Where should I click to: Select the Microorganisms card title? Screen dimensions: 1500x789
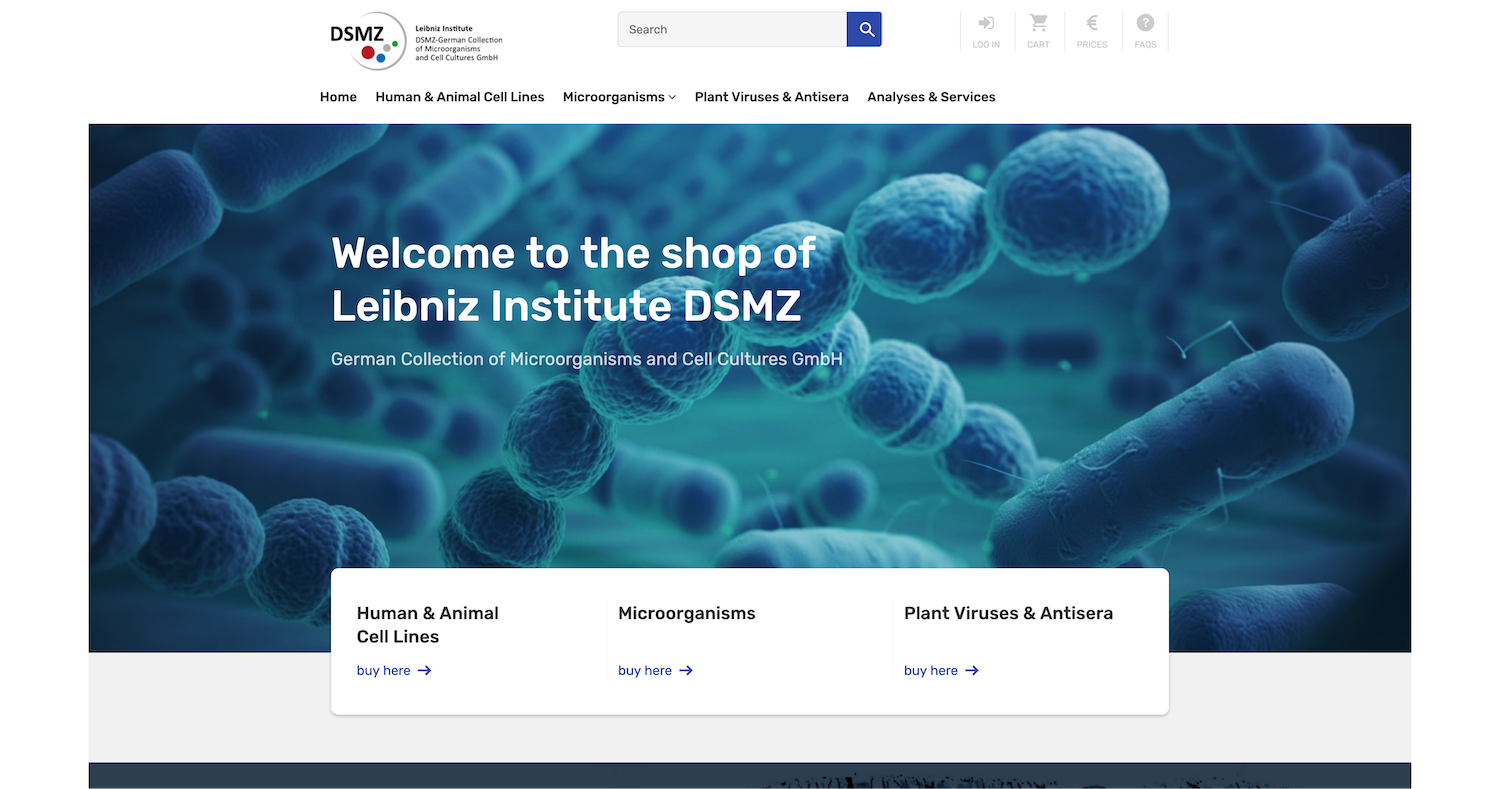point(687,613)
